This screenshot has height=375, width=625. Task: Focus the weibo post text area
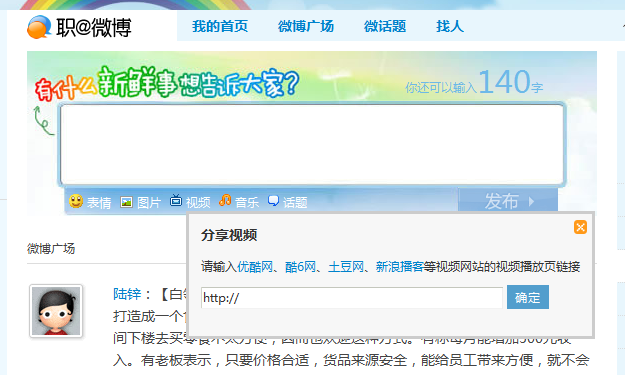[312, 144]
